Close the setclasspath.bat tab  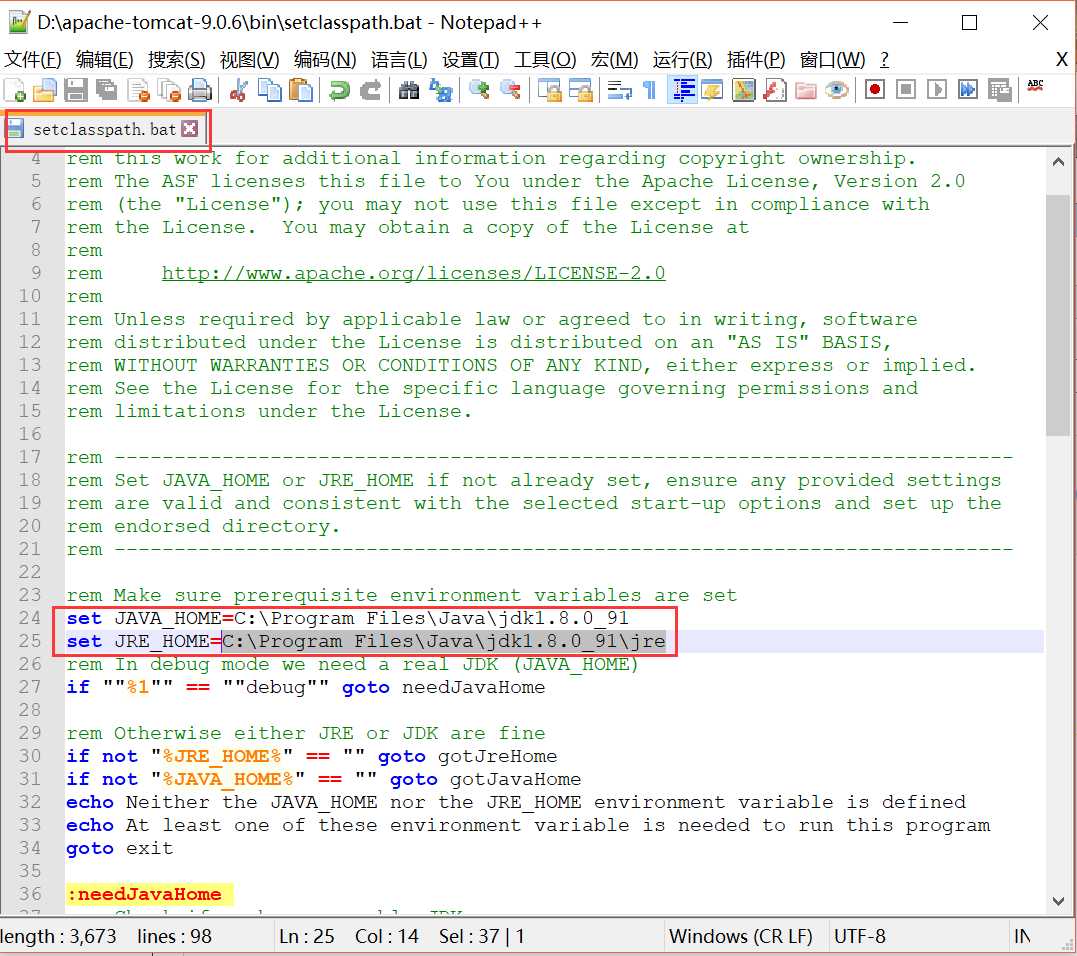pos(190,128)
